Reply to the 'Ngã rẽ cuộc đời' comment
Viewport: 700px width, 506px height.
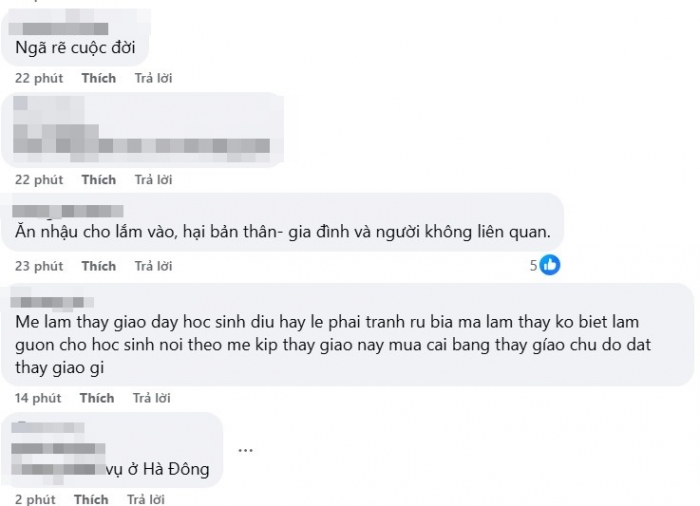[153, 78]
